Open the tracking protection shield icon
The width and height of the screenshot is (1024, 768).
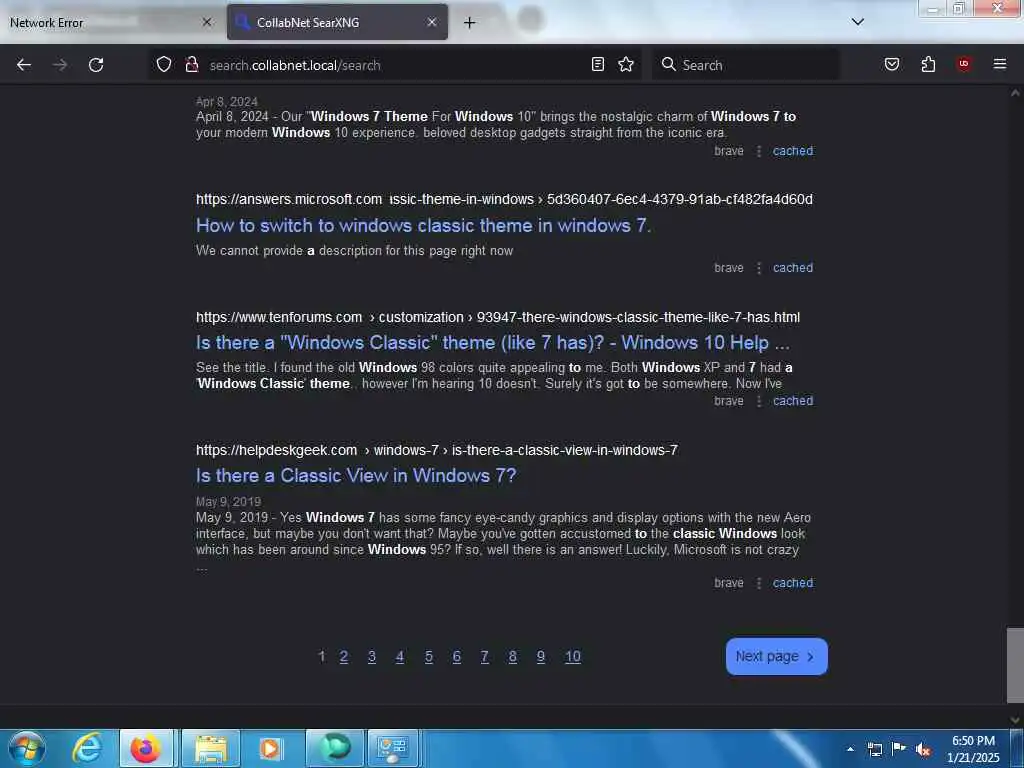pyautogui.click(x=164, y=64)
